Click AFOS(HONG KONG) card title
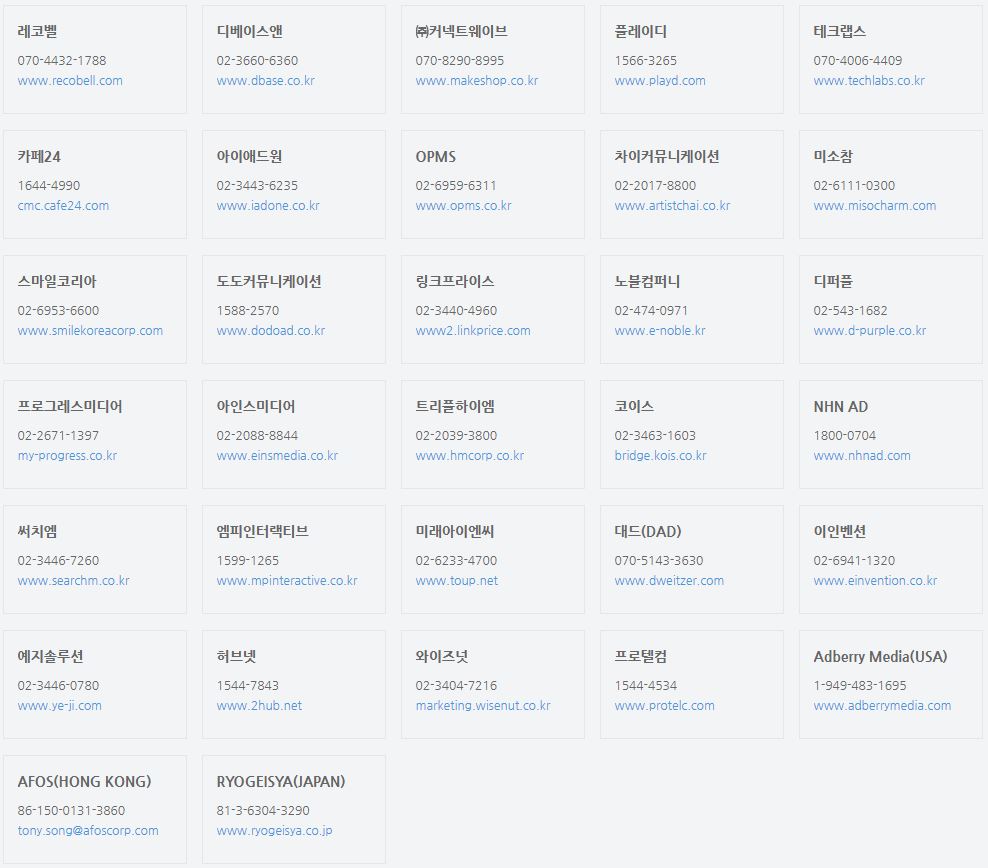 point(84,781)
